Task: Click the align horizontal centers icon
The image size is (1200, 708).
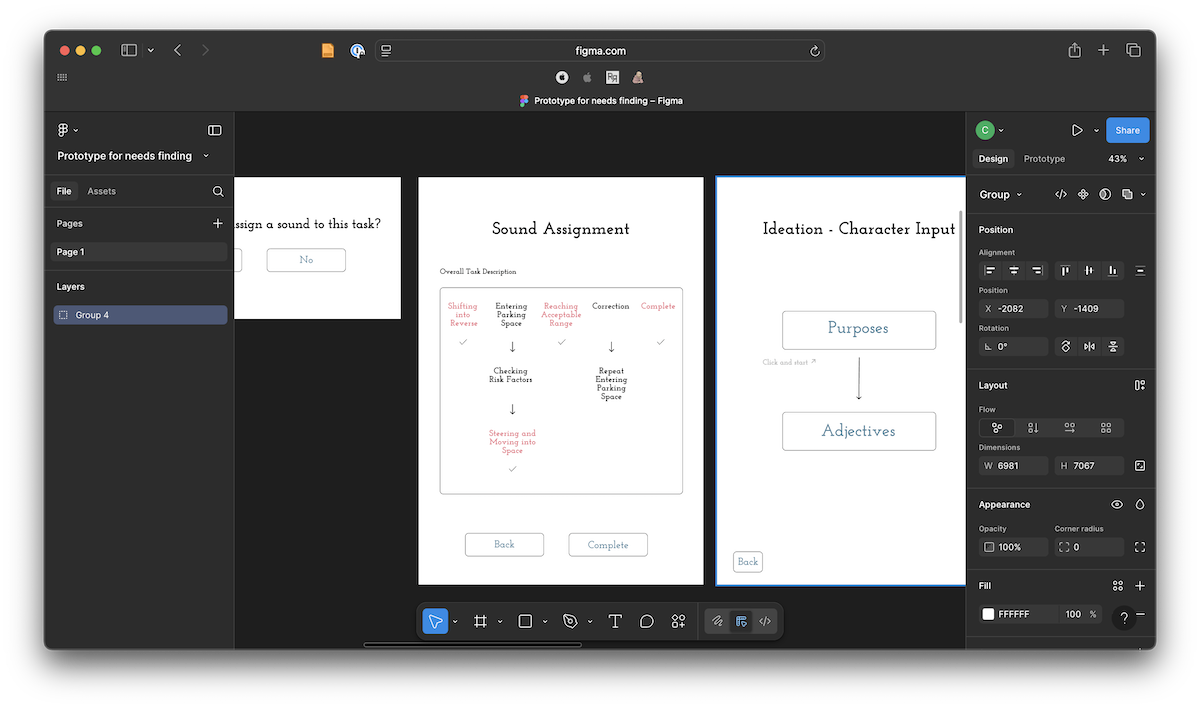Action: tap(1013, 270)
